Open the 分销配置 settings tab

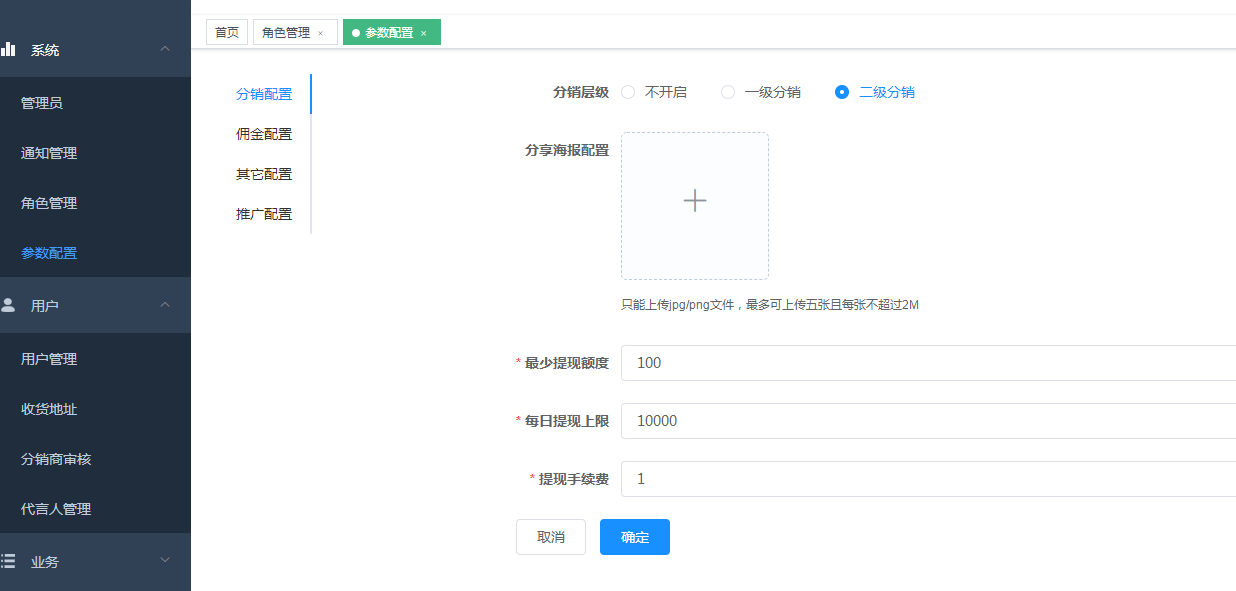click(264, 94)
